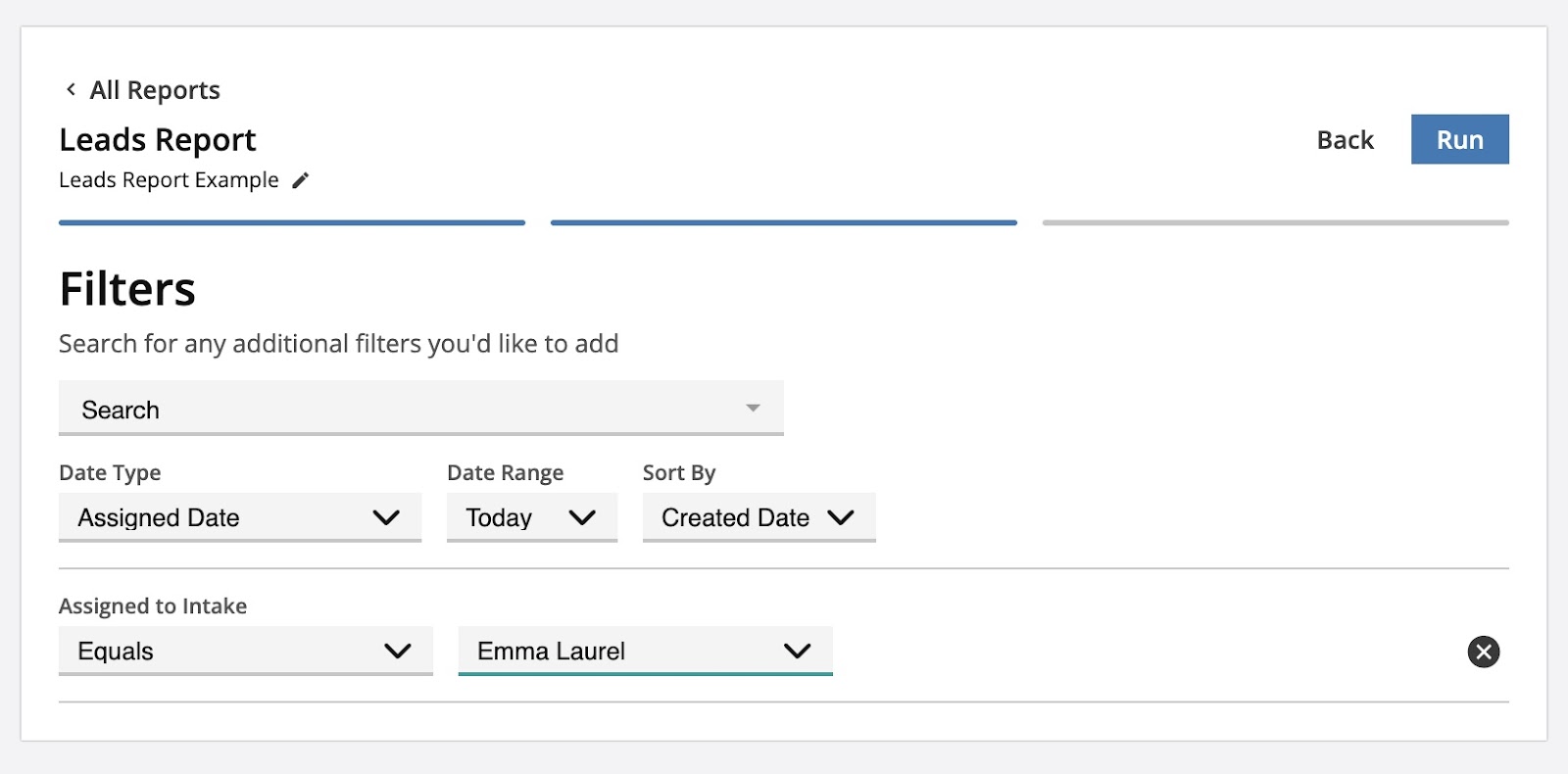The height and width of the screenshot is (774, 1568).
Task: Click the chevron arrow in Equals field
Action: coord(398,651)
